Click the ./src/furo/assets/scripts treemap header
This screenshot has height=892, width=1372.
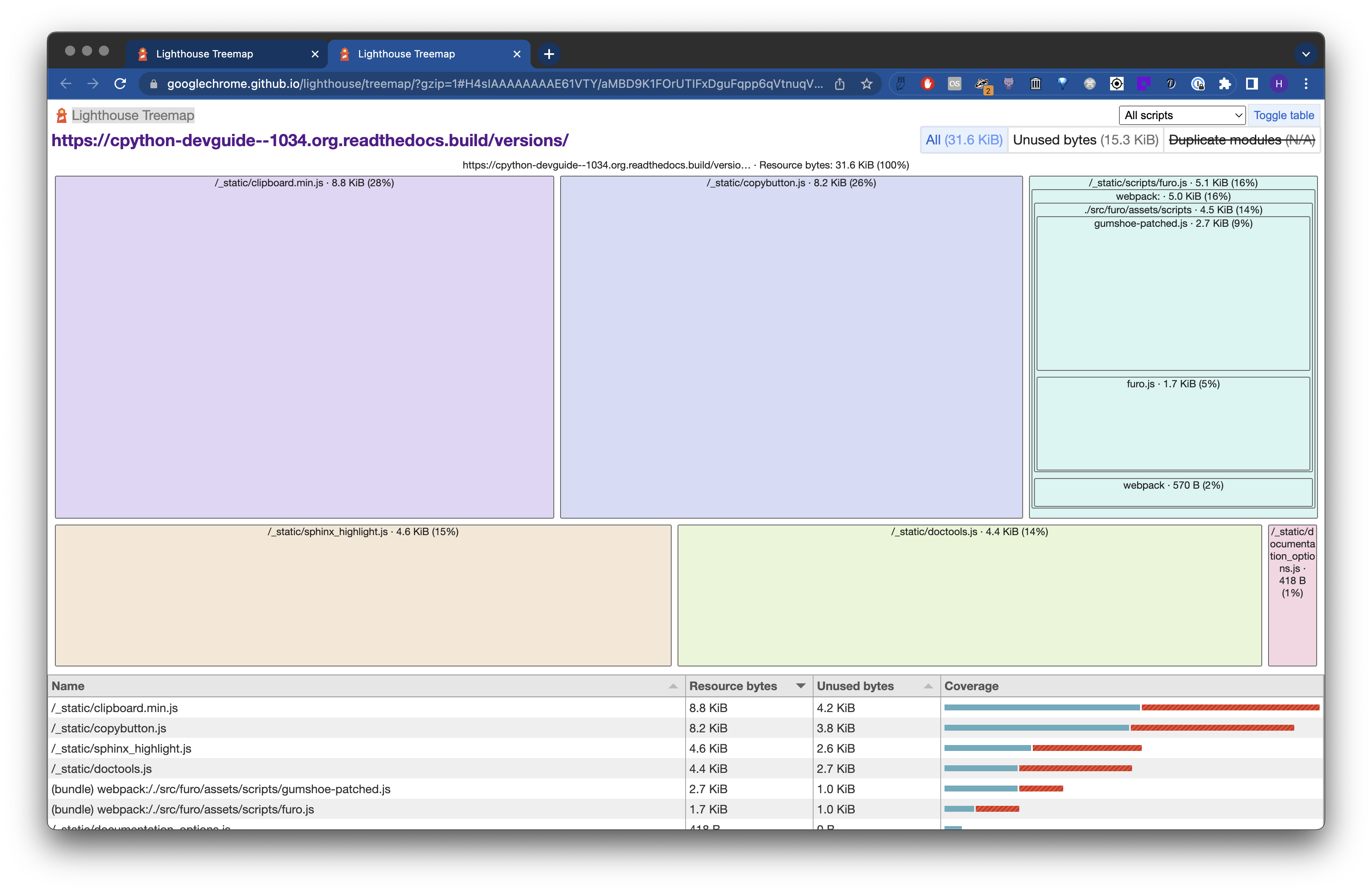[x=1173, y=210]
